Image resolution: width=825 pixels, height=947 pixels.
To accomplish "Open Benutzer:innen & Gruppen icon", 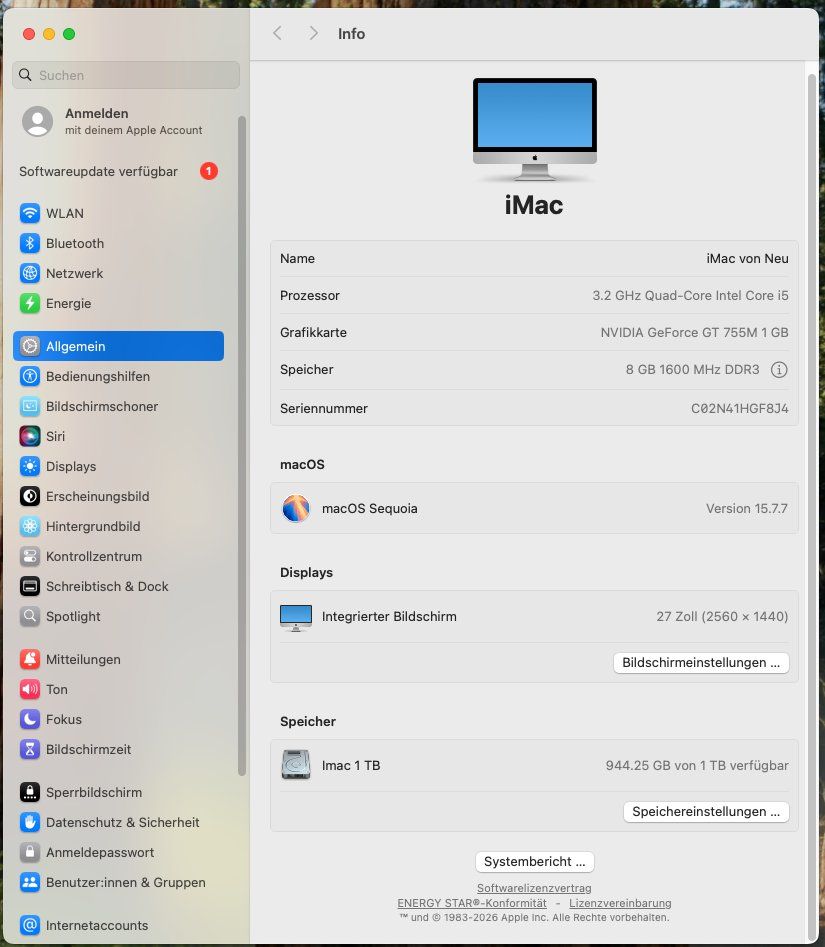I will 30,882.
